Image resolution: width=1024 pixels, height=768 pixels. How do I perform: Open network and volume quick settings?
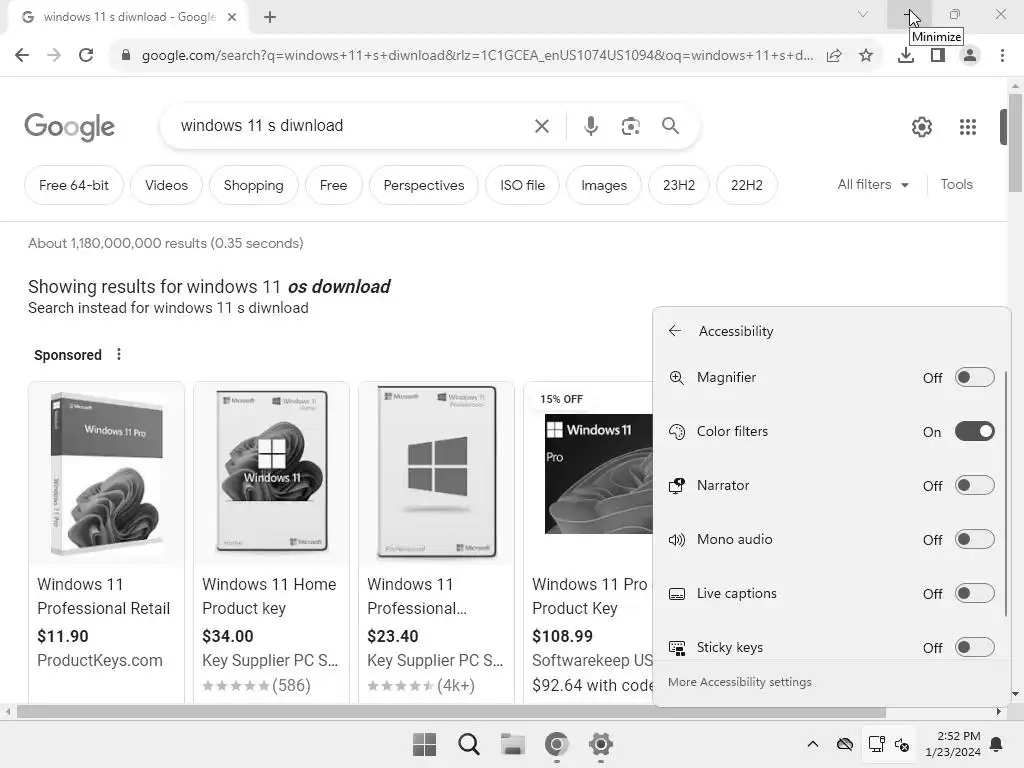click(x=888, y=744)
